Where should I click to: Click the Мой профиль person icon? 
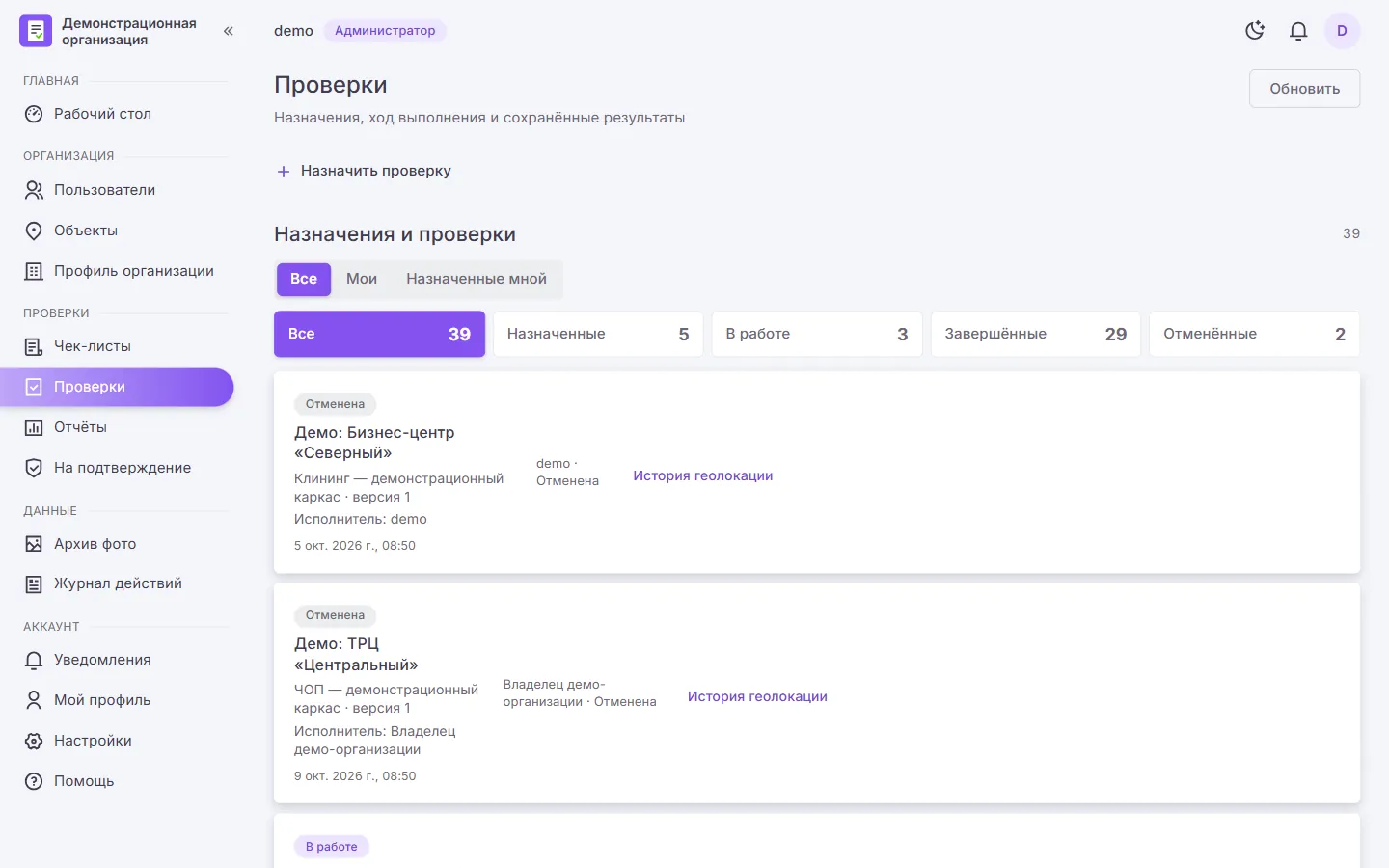(x=34, y=700)
